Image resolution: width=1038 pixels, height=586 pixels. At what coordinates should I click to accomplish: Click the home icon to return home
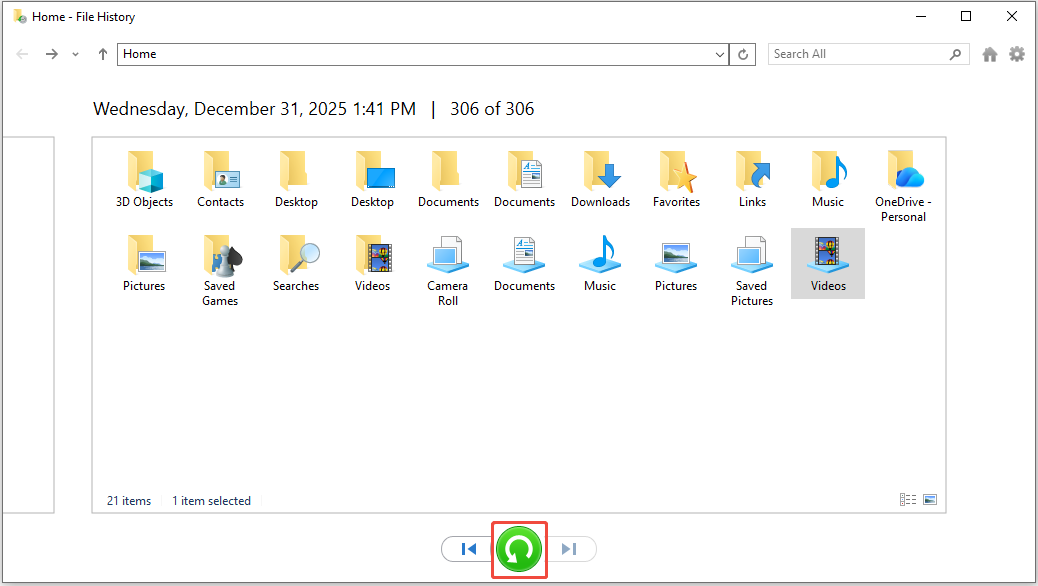990,54
